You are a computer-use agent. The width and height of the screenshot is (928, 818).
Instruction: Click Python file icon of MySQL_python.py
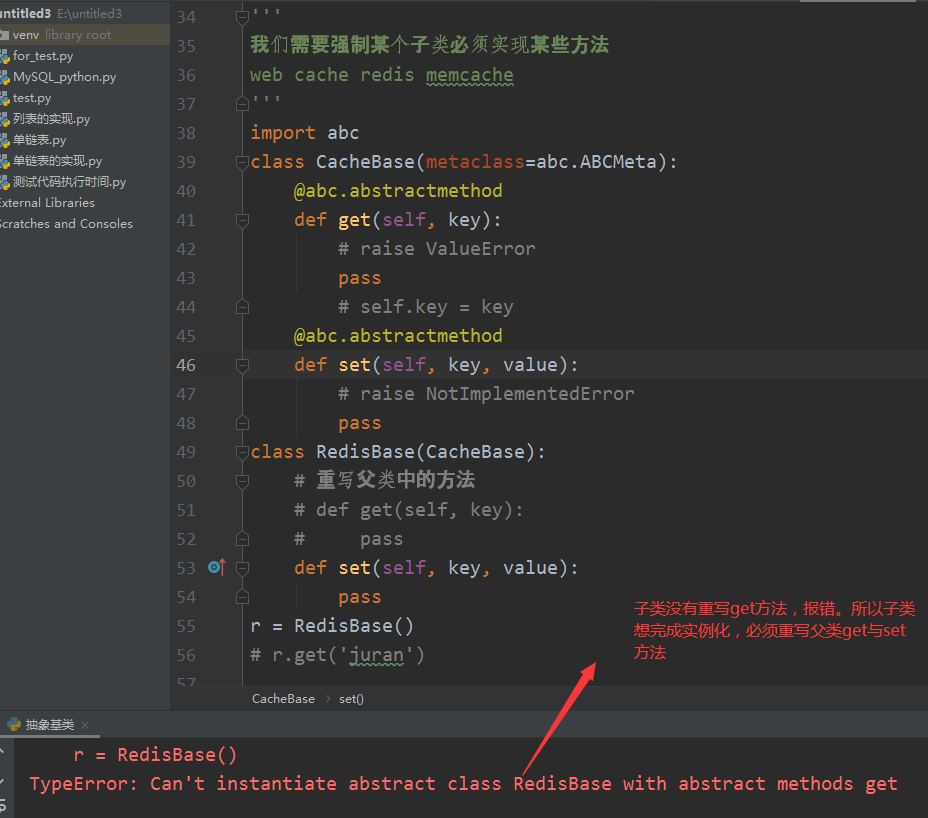coord(5,78)
